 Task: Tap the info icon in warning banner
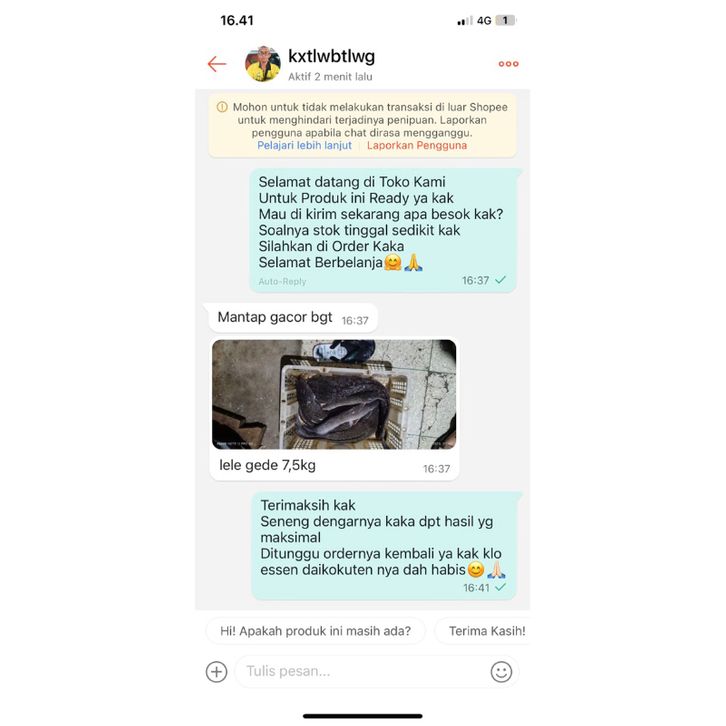click(x=222, y=107)
